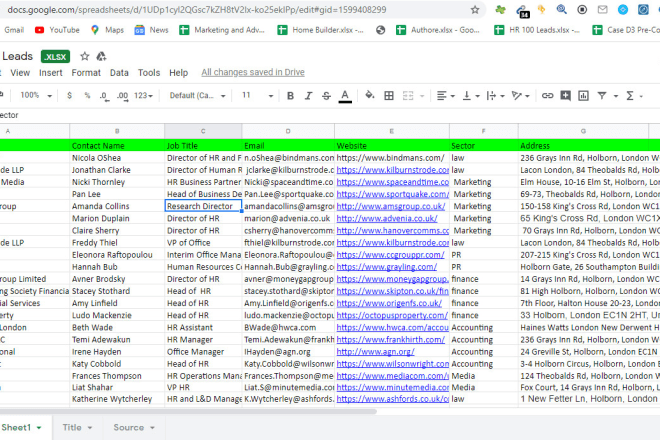The image size is (660, 440).
Task: Open the Default font dropdown
Action: pos(197,96)
